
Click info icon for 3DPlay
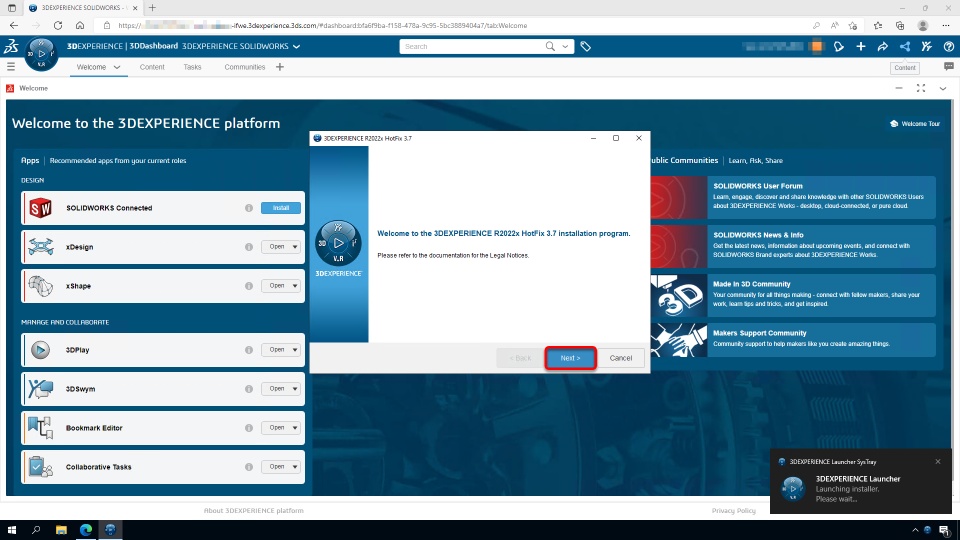point(249,350)
